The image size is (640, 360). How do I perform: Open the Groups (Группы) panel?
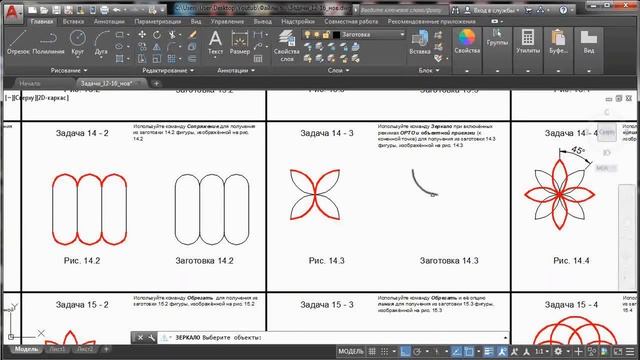point(497,38)
